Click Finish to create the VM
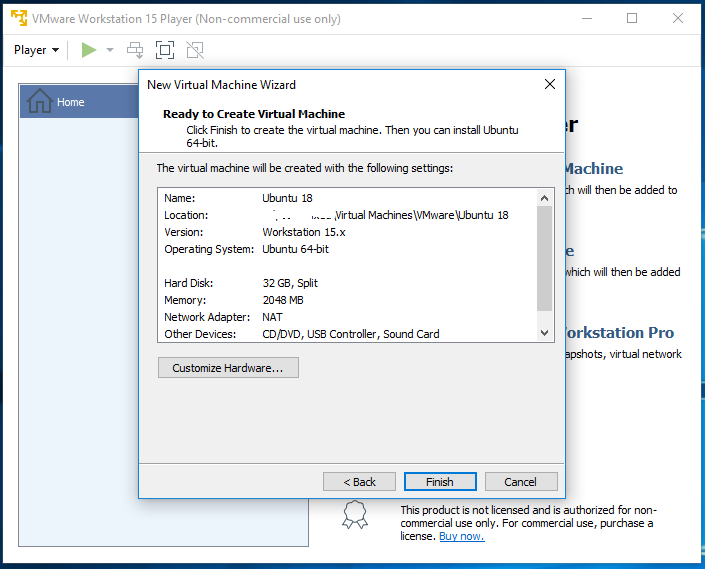 440,482
